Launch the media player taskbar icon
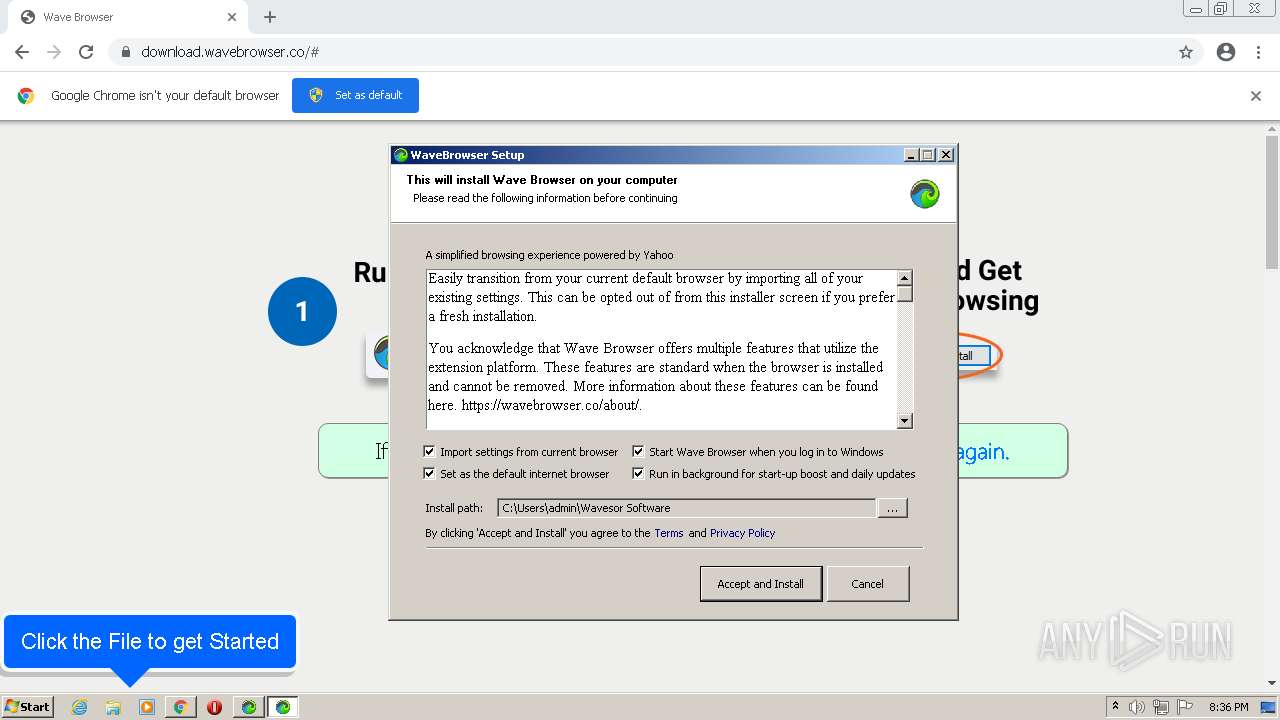The width and height of the screenshot is (1280, 720). [x=147, y=707]
